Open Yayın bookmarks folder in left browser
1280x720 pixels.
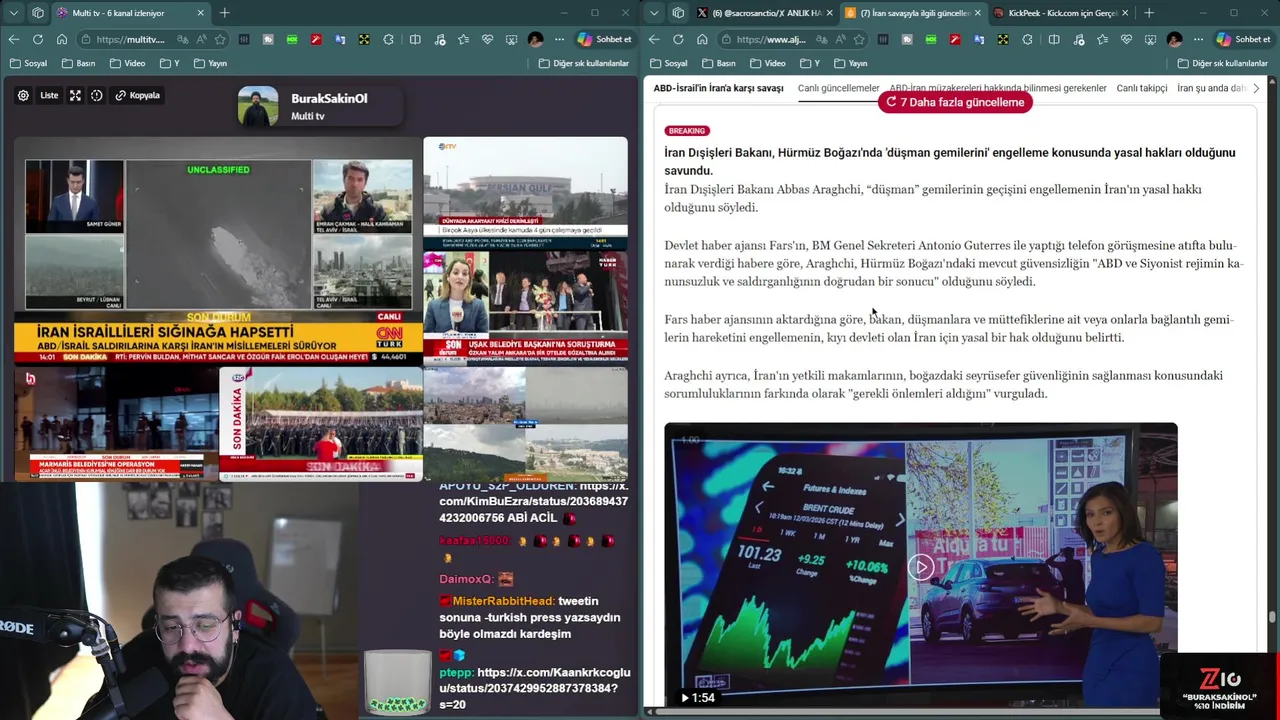click(x=211, y=63)
